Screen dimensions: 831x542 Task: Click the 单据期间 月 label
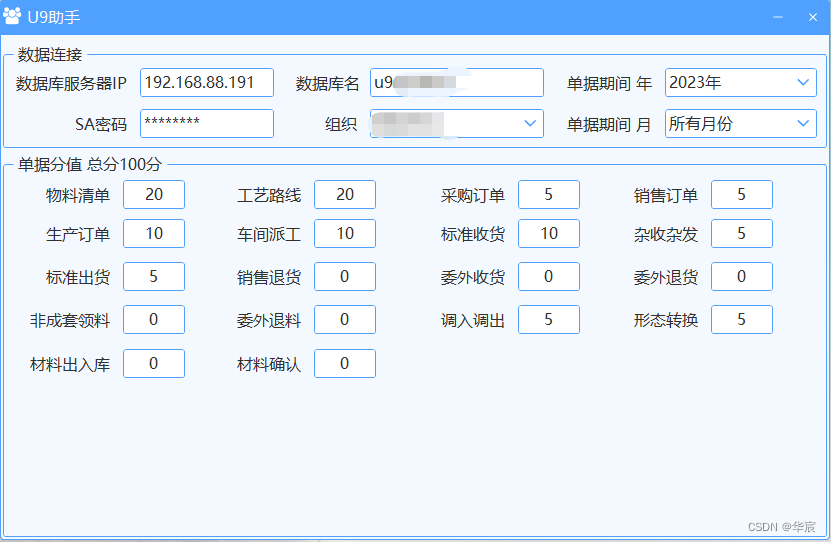pos(609,125)
